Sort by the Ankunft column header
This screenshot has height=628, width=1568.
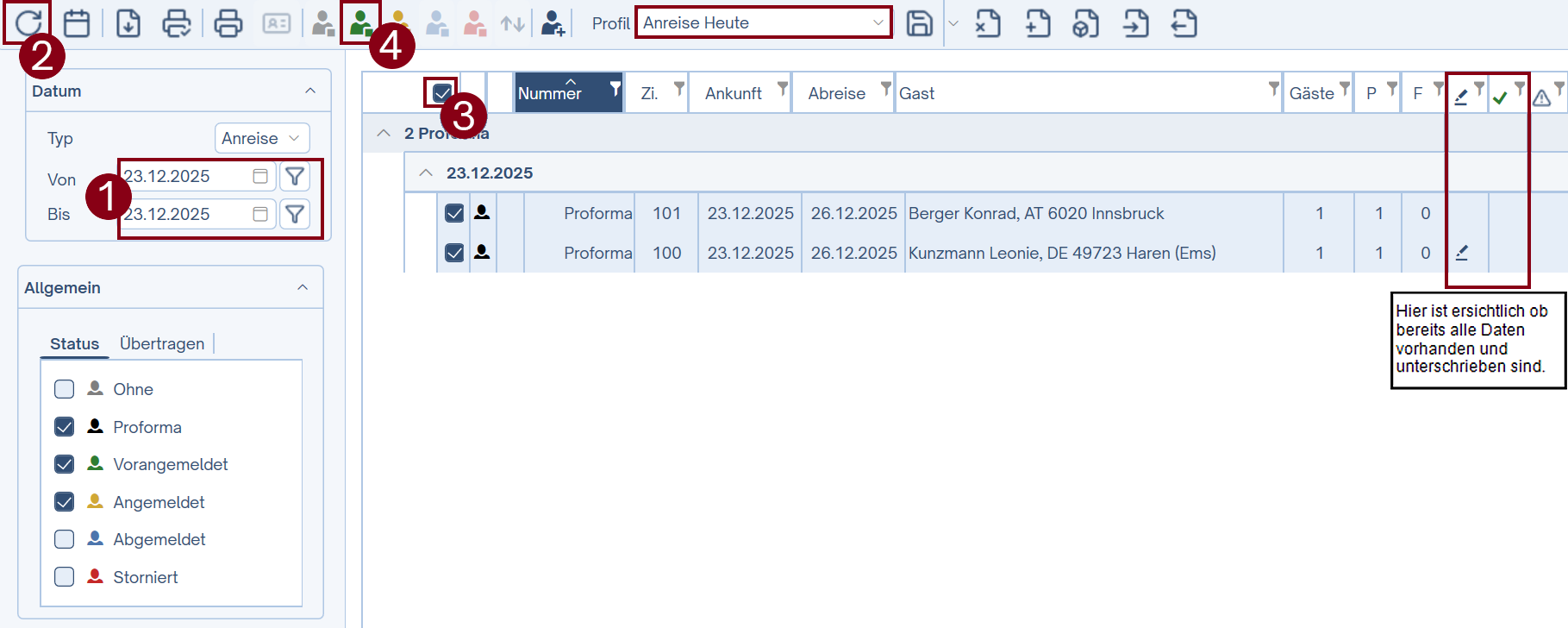[x=733, y=93]
